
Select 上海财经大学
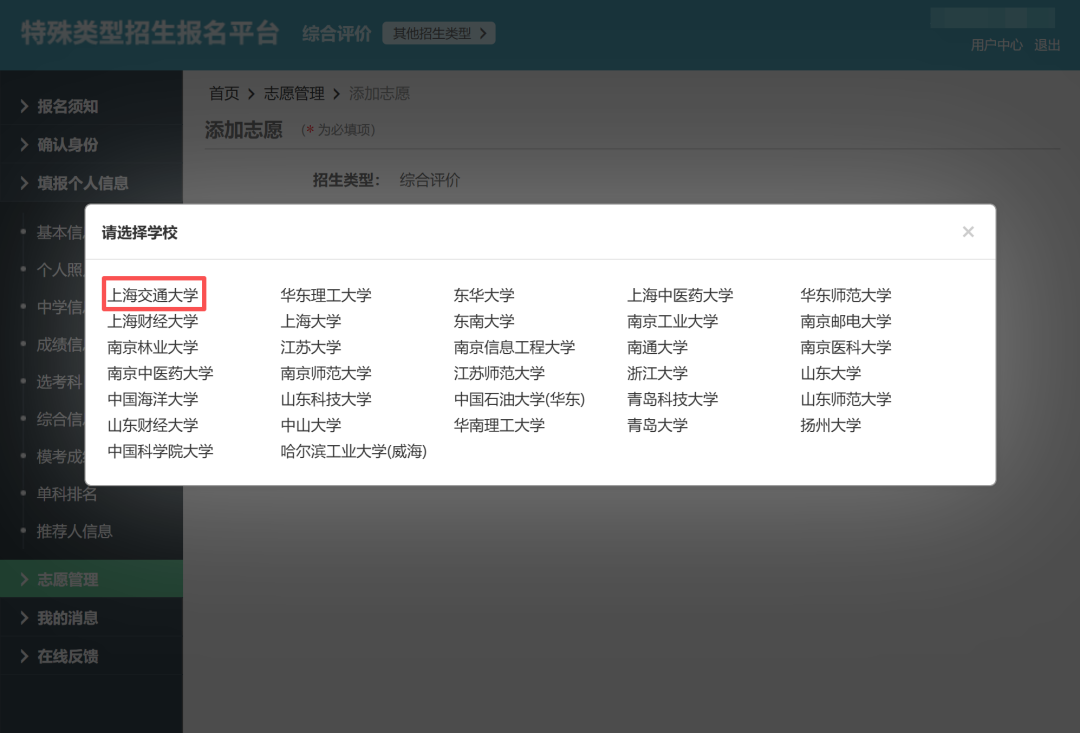[x=153, y=321]
